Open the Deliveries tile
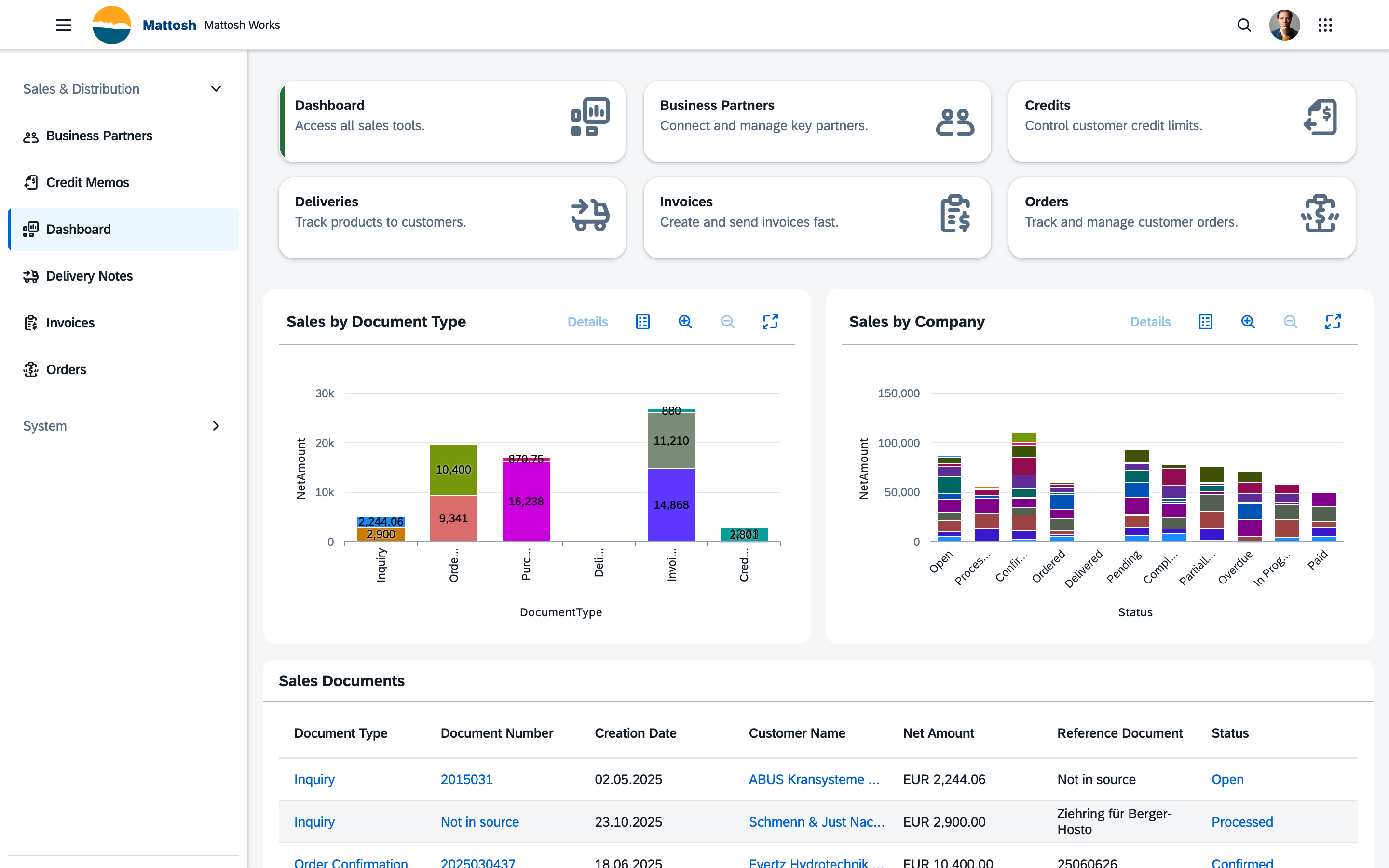Screen dimensions: 1389x868 452,217
